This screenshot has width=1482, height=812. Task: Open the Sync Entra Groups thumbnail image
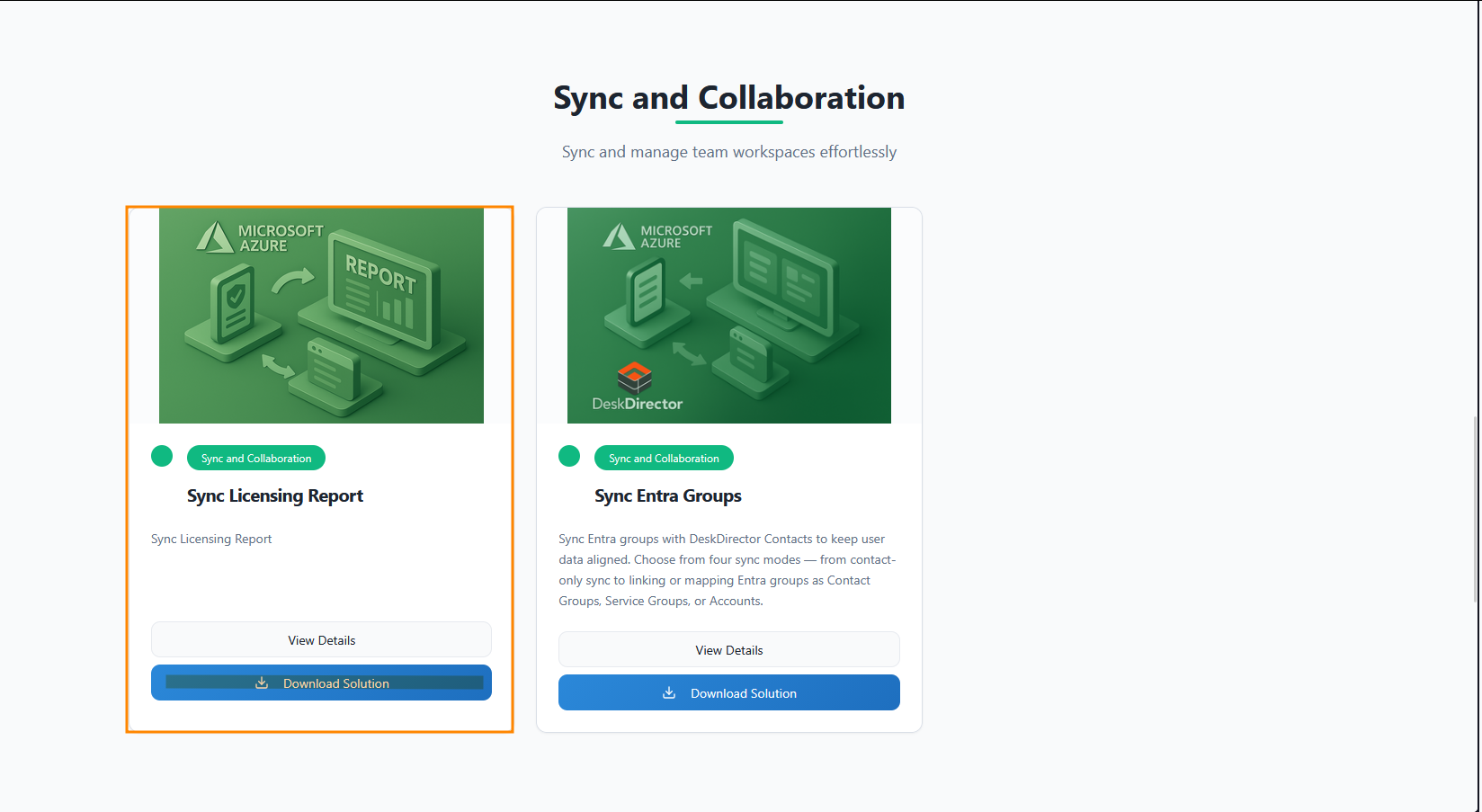[729, 316]
